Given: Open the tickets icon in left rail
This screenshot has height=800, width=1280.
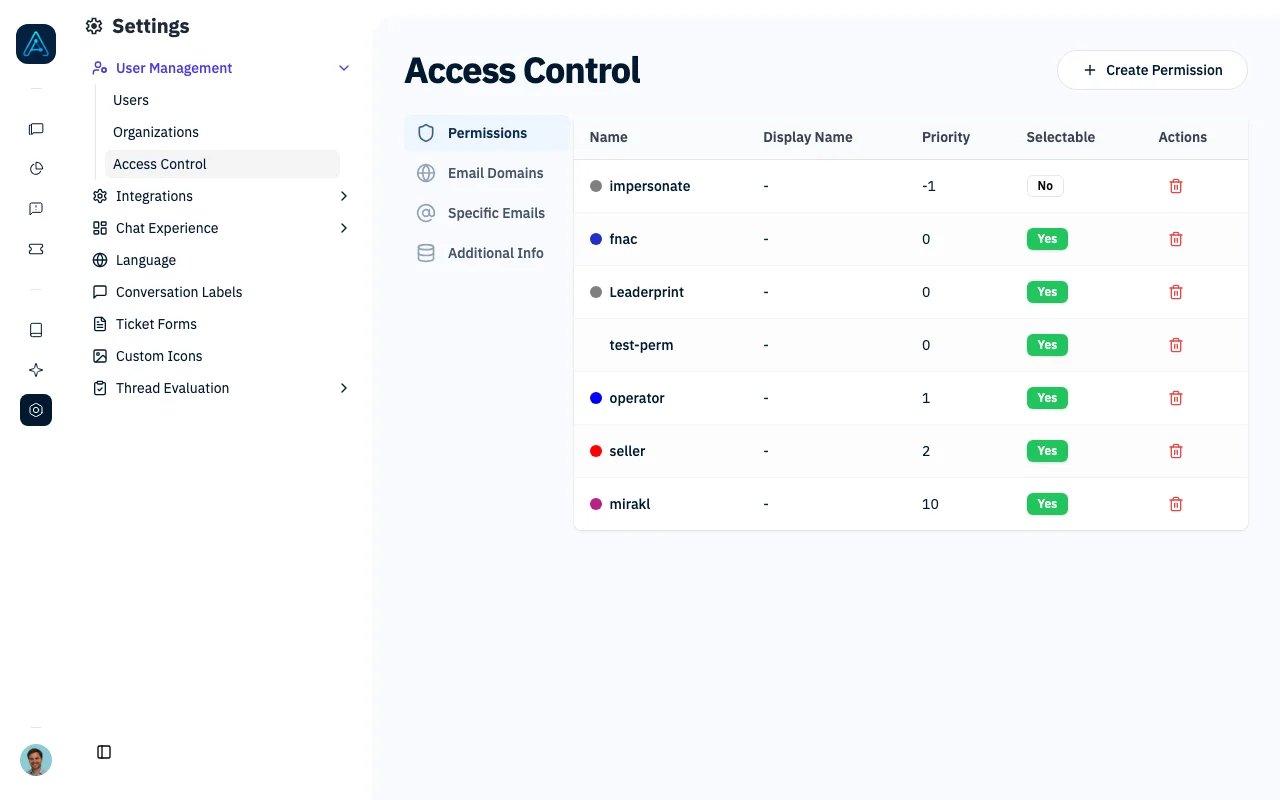Looking at the screenshot, I should [x=36, y=249].
